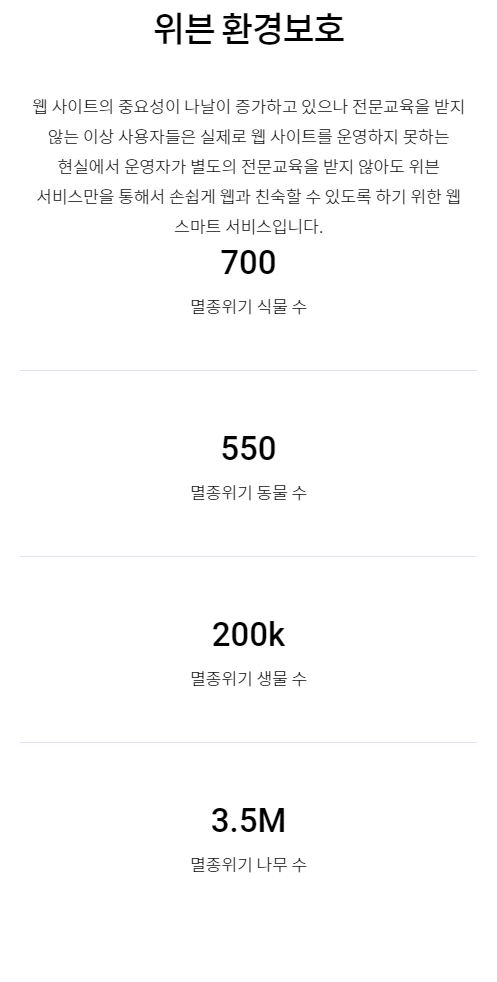
Task: Select the paragraph line starting 웹 사이트의 중요성이
Action: [x=248, y=106]
